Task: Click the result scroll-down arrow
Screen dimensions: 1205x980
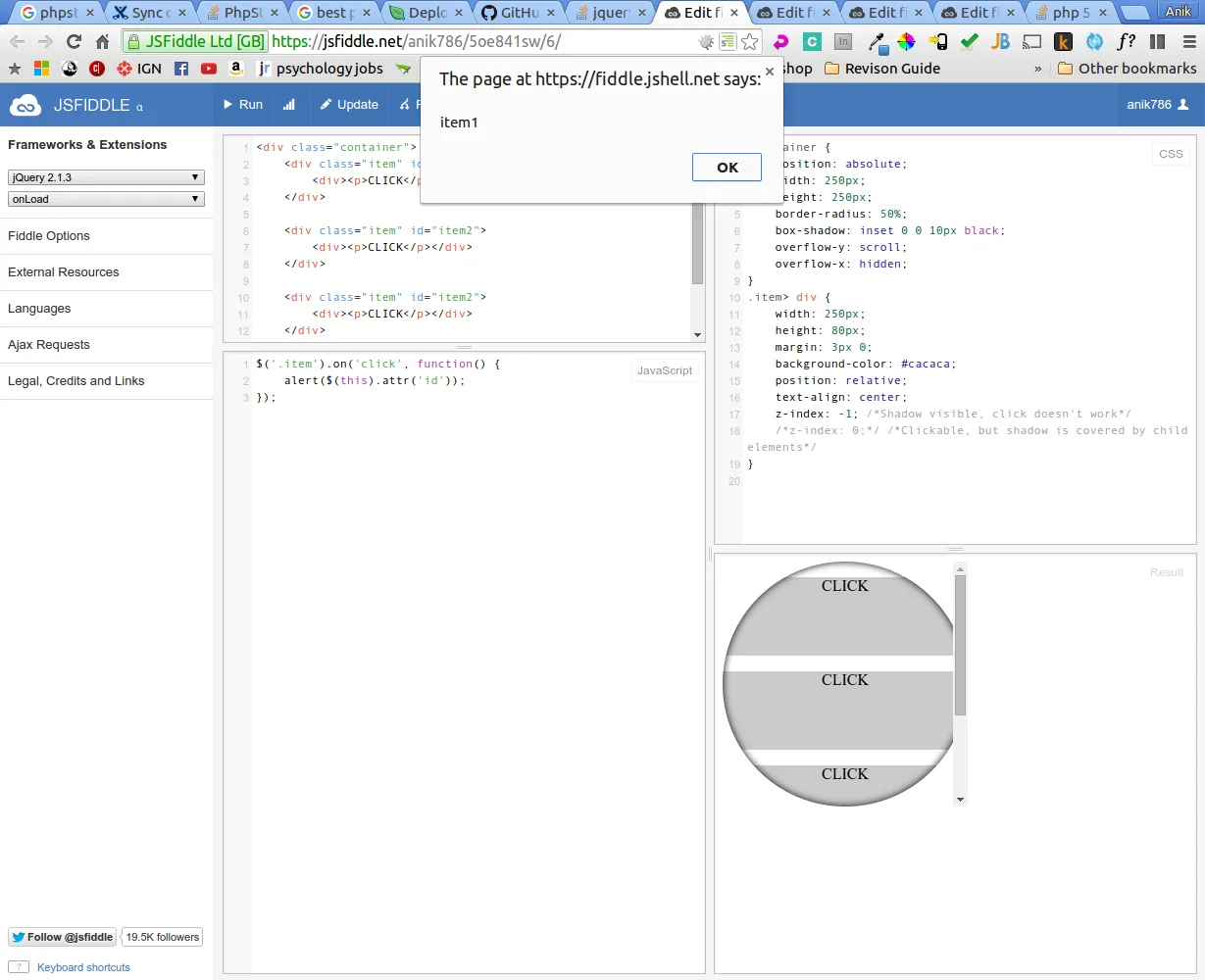Action: click(960, 800)
